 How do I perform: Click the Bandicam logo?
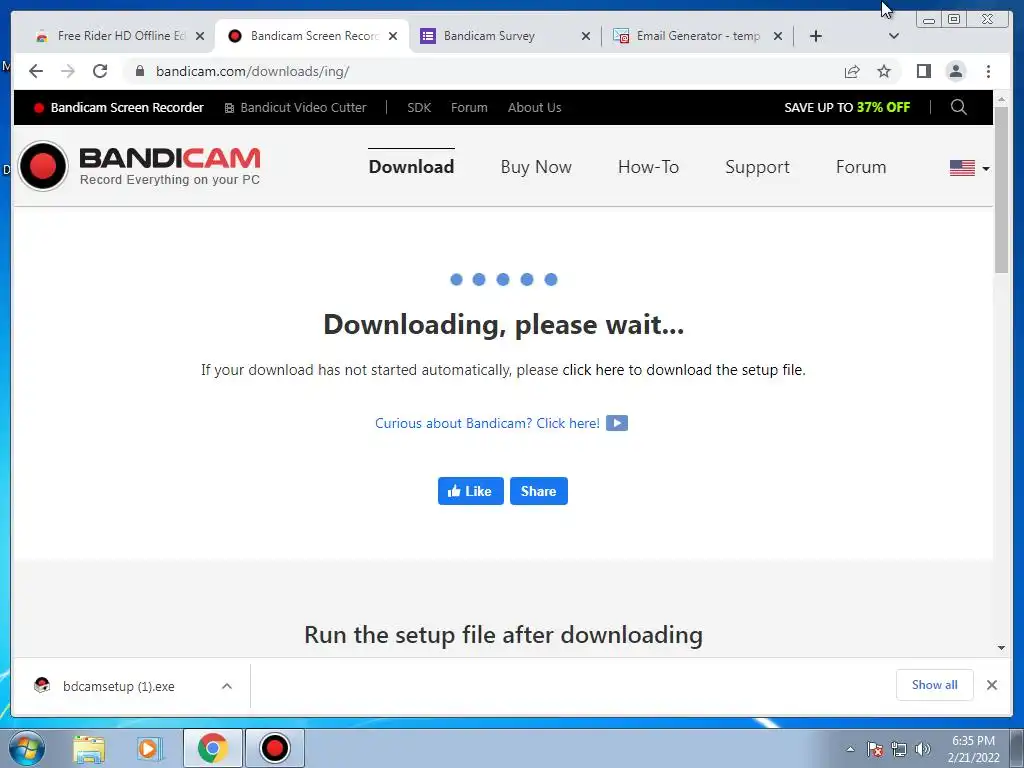(140, 166)
